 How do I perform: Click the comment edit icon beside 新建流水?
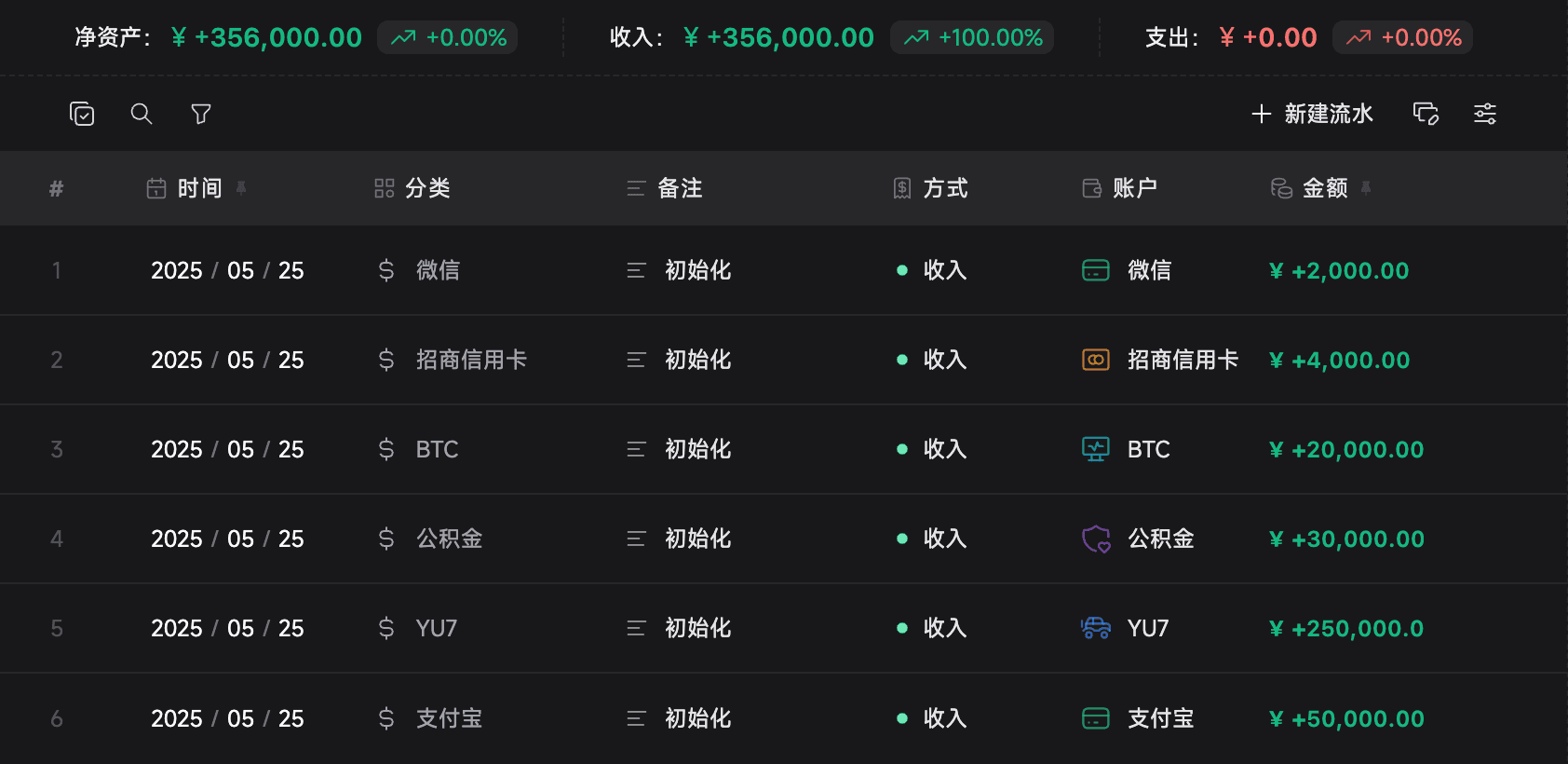click(x=1426, y=114)
